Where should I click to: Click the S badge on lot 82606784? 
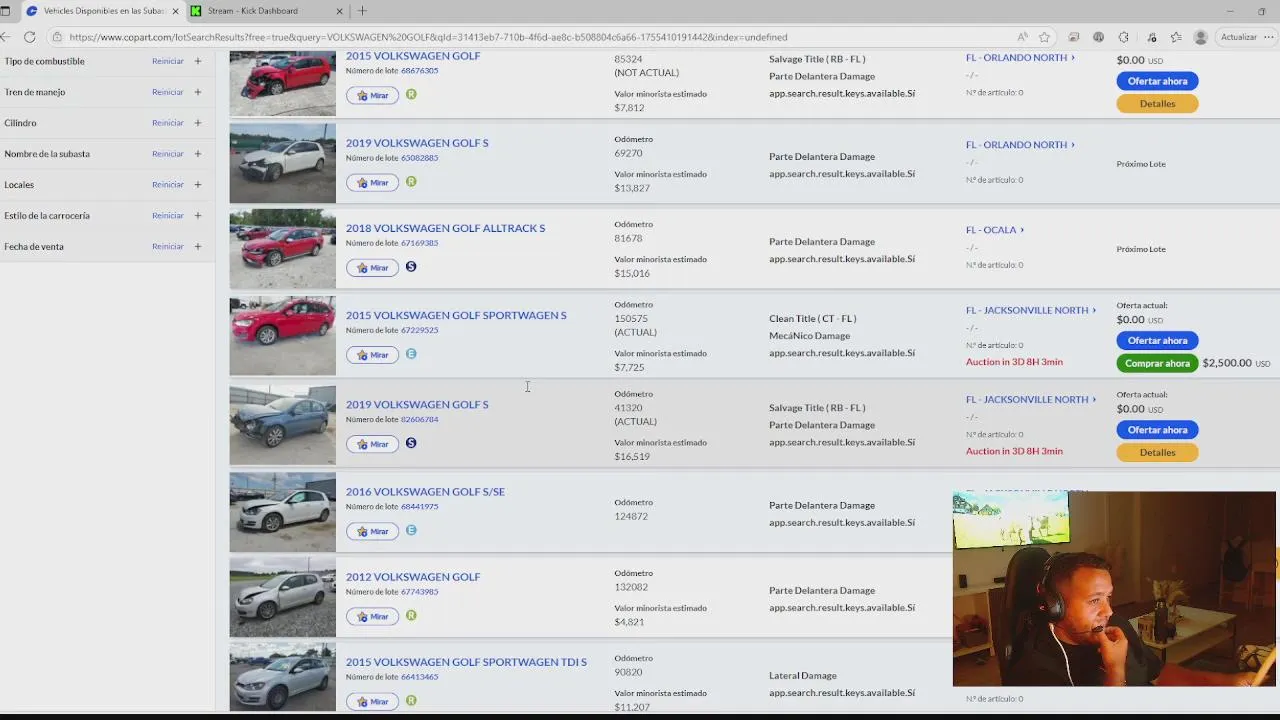411,443
